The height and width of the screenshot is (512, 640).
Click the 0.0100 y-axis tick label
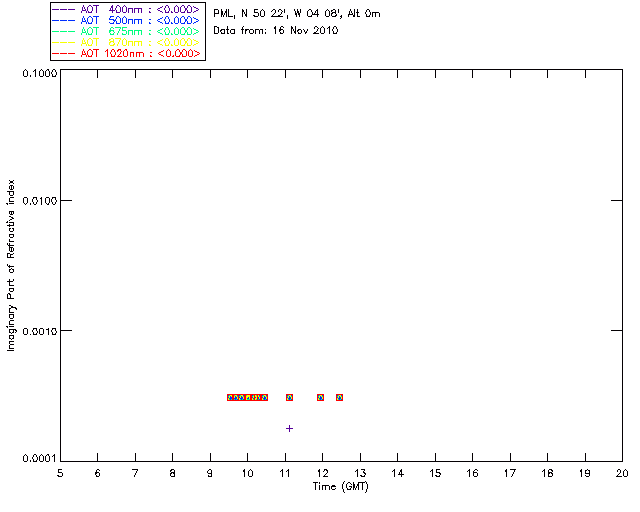40,201
